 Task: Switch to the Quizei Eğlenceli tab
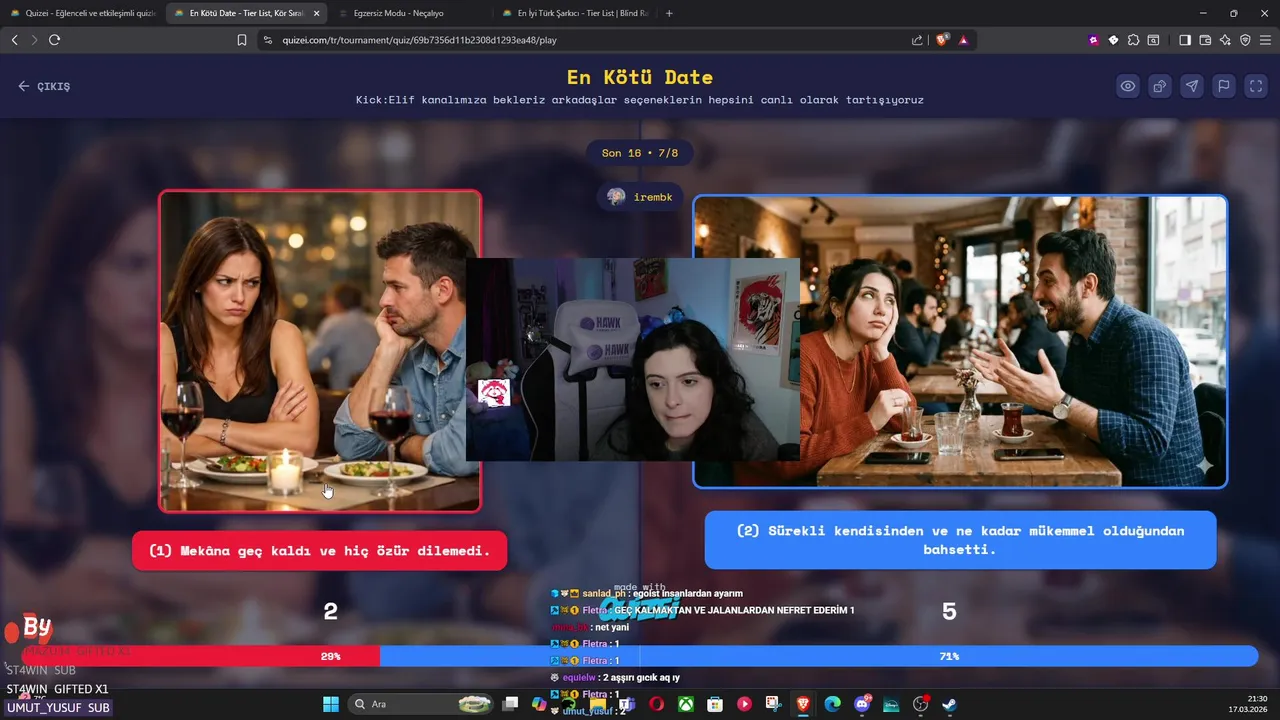pyautogui.click(x=82, y=13)
